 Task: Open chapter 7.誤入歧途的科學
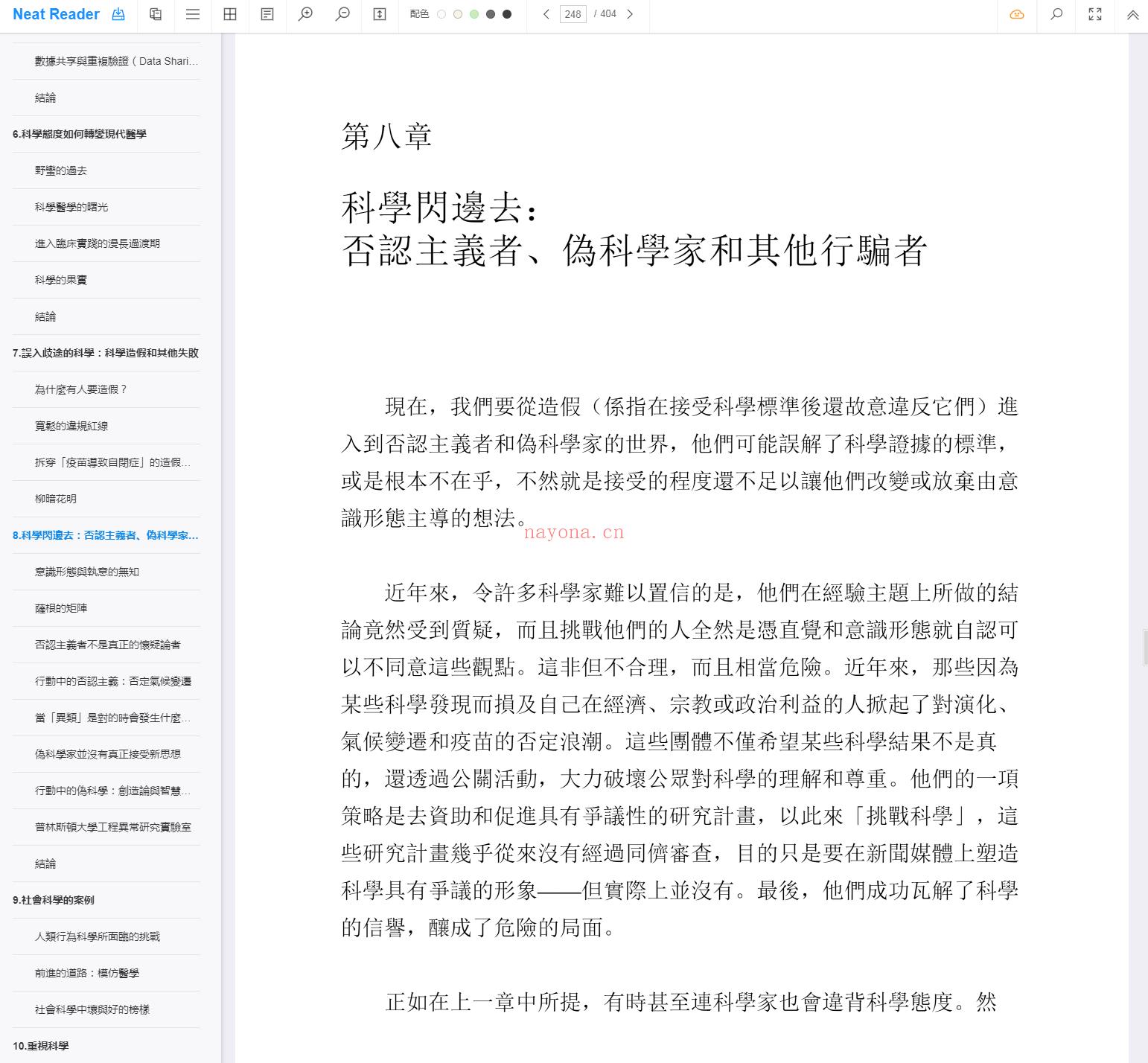[106, 353]
